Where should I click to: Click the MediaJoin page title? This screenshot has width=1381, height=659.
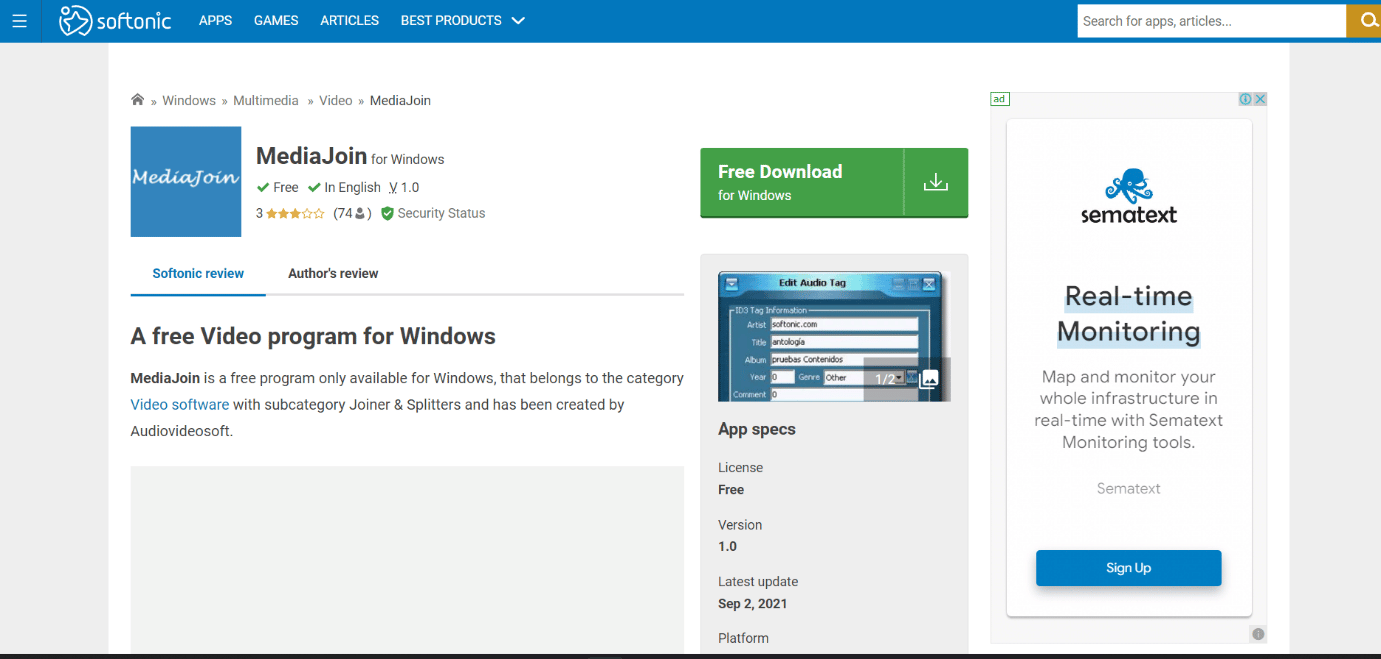tap(311, 155)
